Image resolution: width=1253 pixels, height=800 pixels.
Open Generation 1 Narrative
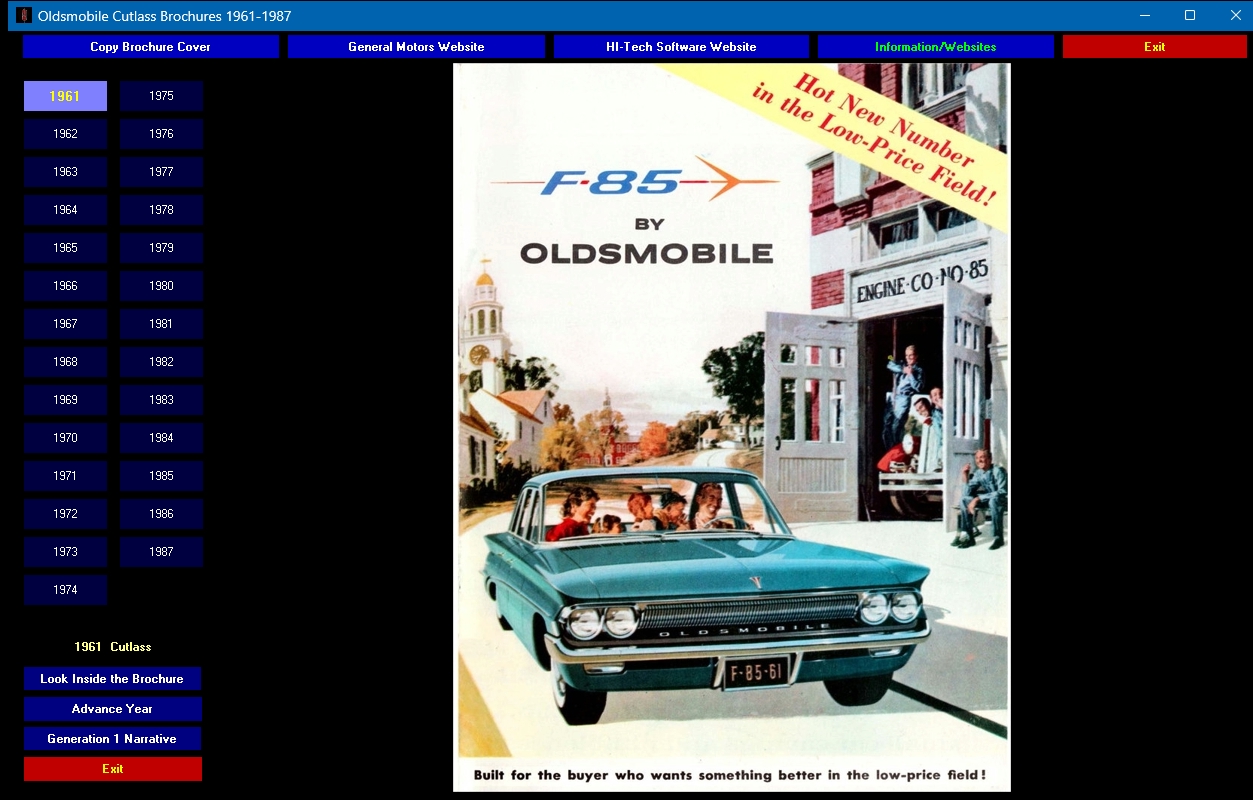[112, 739]
